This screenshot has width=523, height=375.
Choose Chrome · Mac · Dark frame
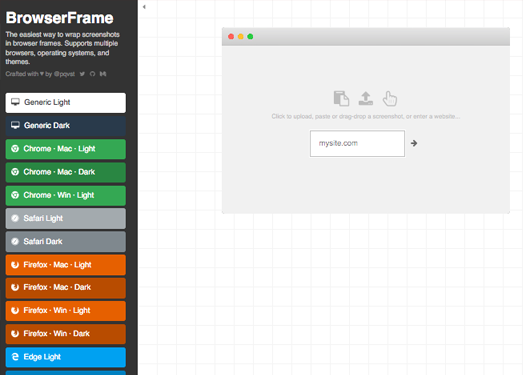pos(66,172)
